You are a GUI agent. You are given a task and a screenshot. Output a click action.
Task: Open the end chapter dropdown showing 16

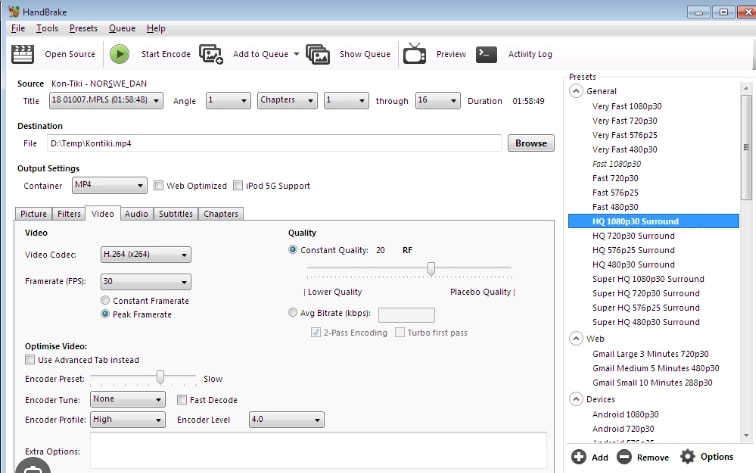[x=437, y=100]
